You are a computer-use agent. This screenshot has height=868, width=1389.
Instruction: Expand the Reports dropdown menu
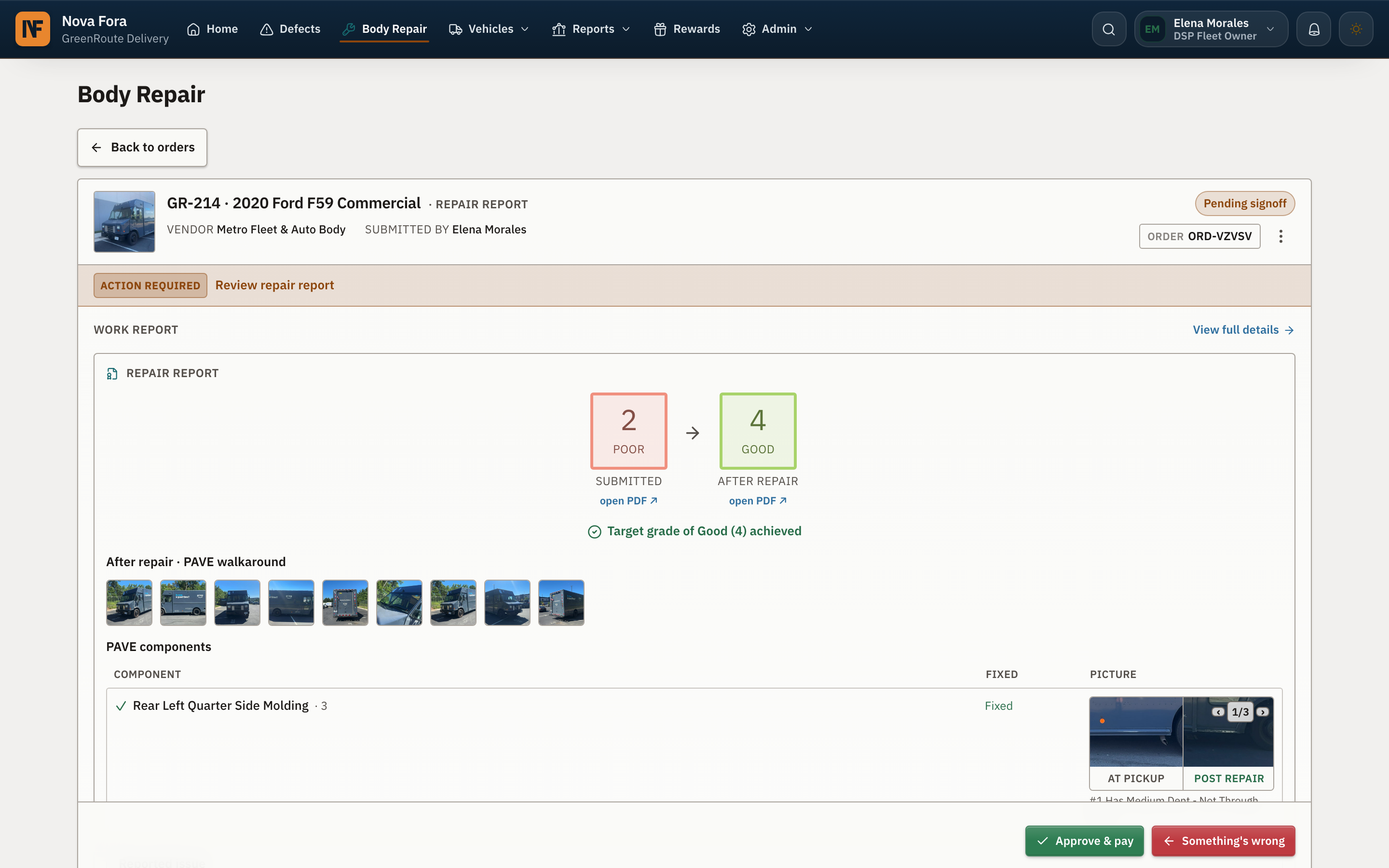coord(591,29)
